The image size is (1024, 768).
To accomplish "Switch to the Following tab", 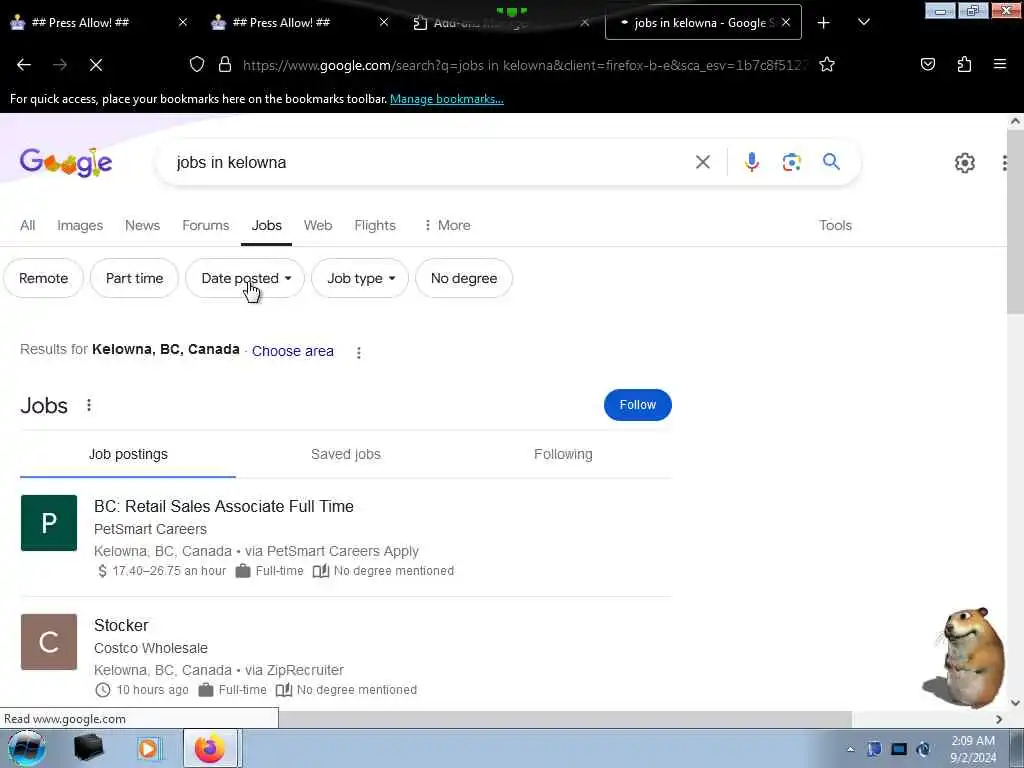I will click(x=563, y=455).
